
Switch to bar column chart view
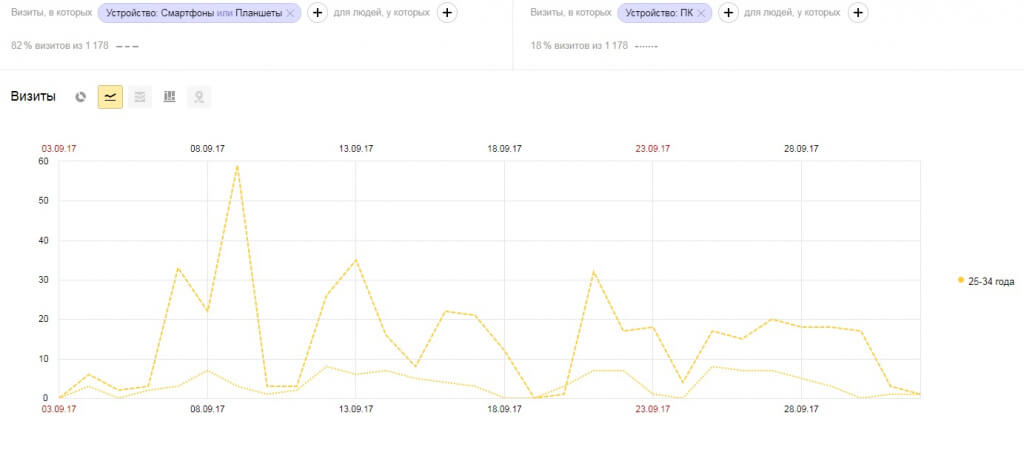tap(169, 97)
